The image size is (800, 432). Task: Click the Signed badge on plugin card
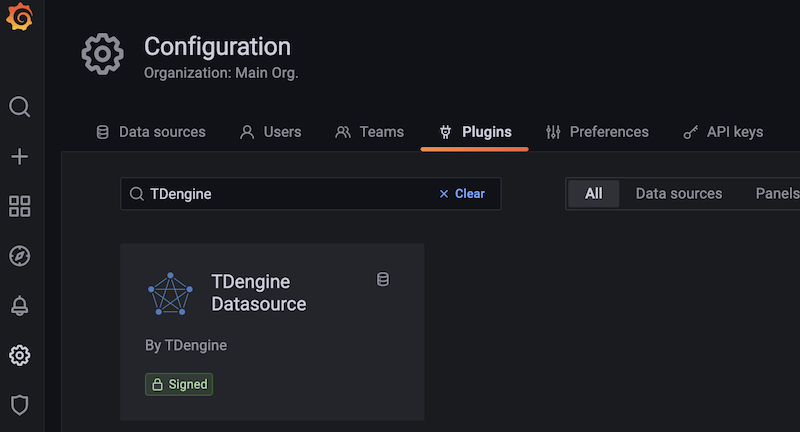179,384
